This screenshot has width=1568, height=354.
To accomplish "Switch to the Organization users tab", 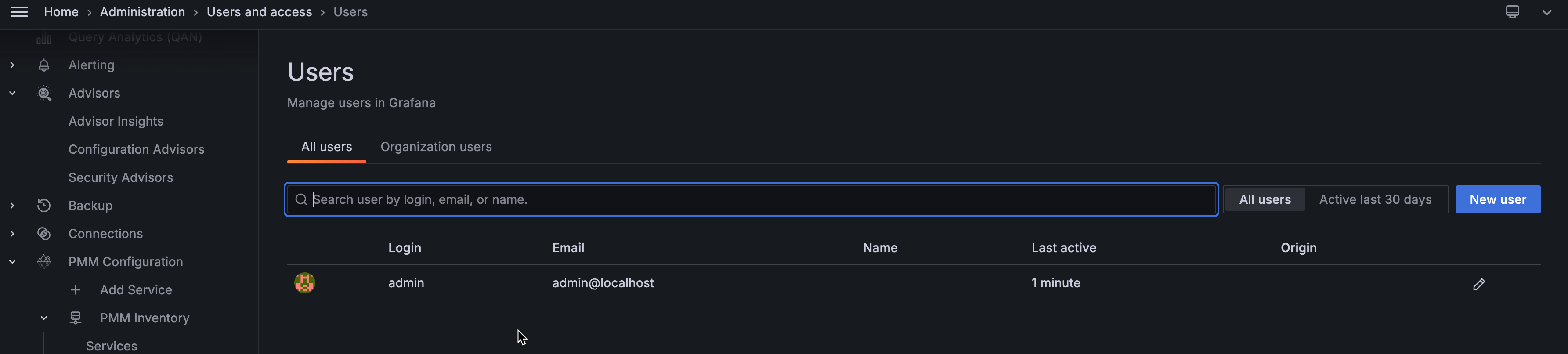I will [x=436, y=147].
